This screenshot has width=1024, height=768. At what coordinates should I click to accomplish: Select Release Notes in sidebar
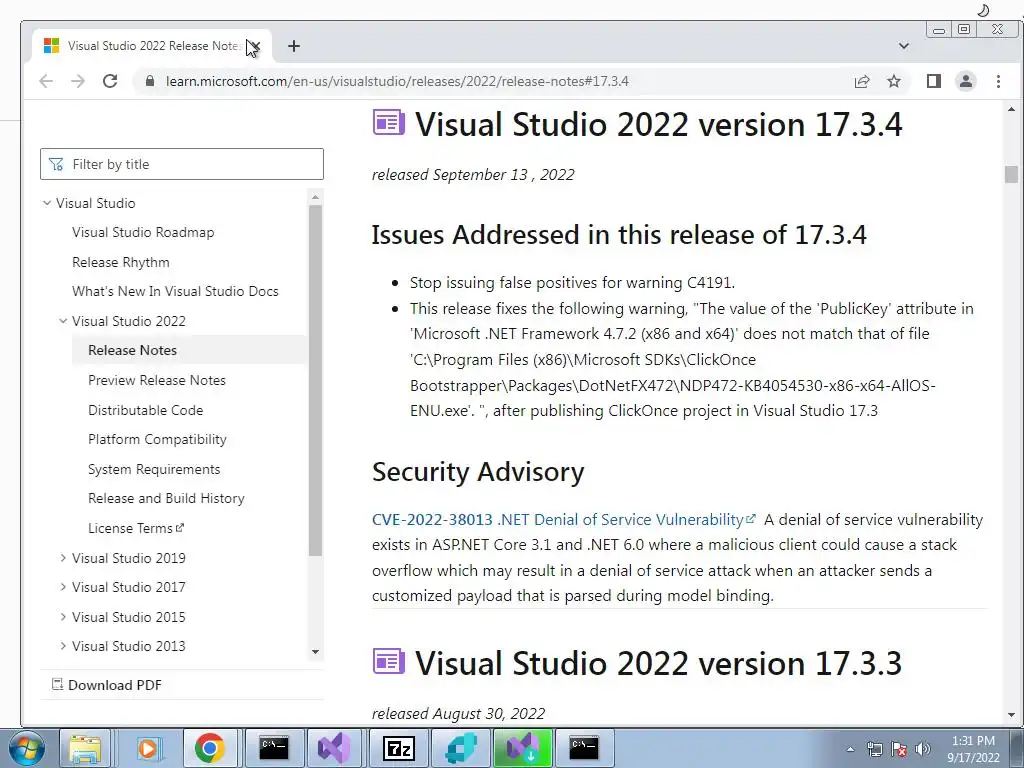(133, 350)
